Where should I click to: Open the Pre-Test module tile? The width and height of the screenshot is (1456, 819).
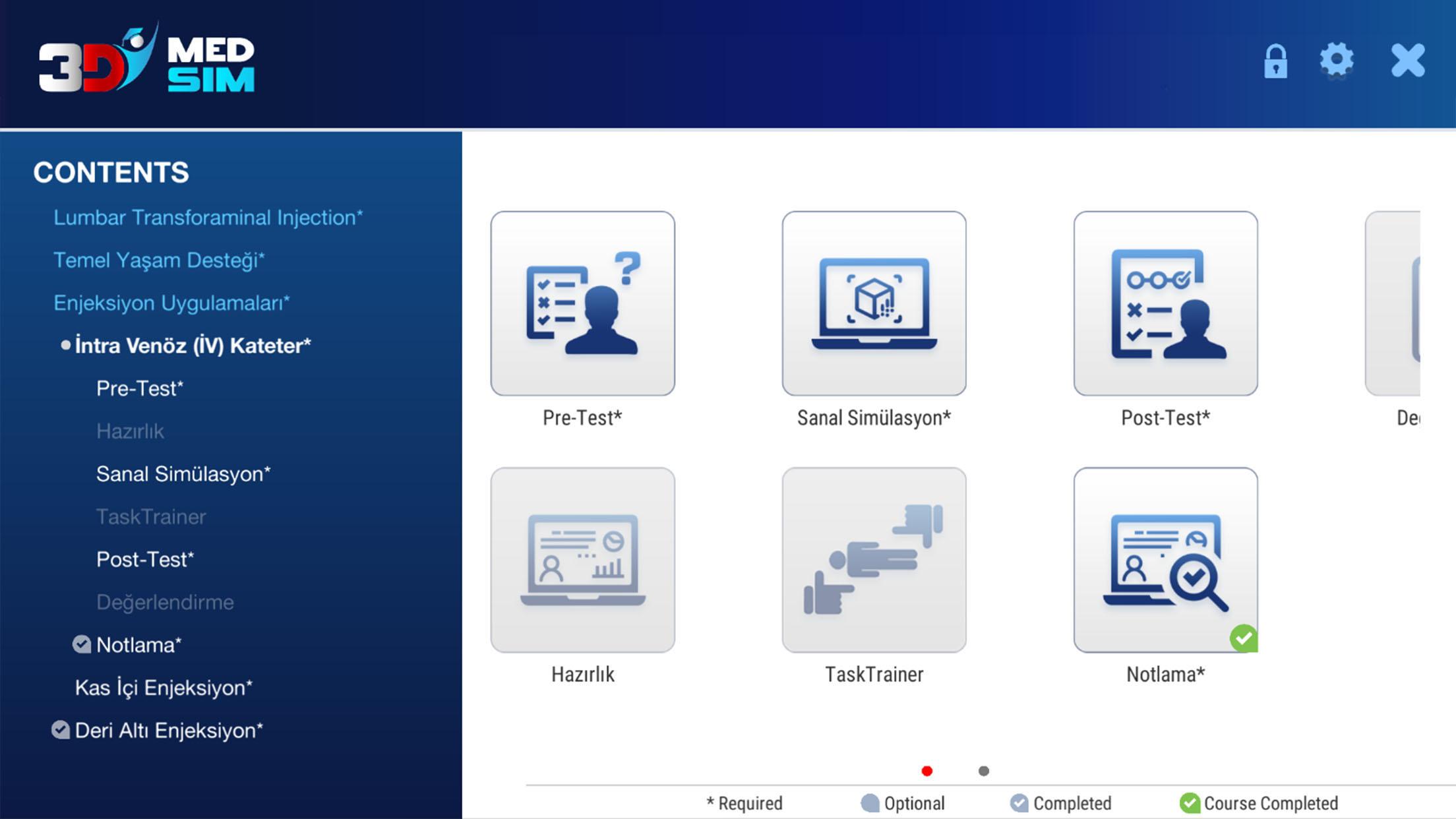click(582, 303)
